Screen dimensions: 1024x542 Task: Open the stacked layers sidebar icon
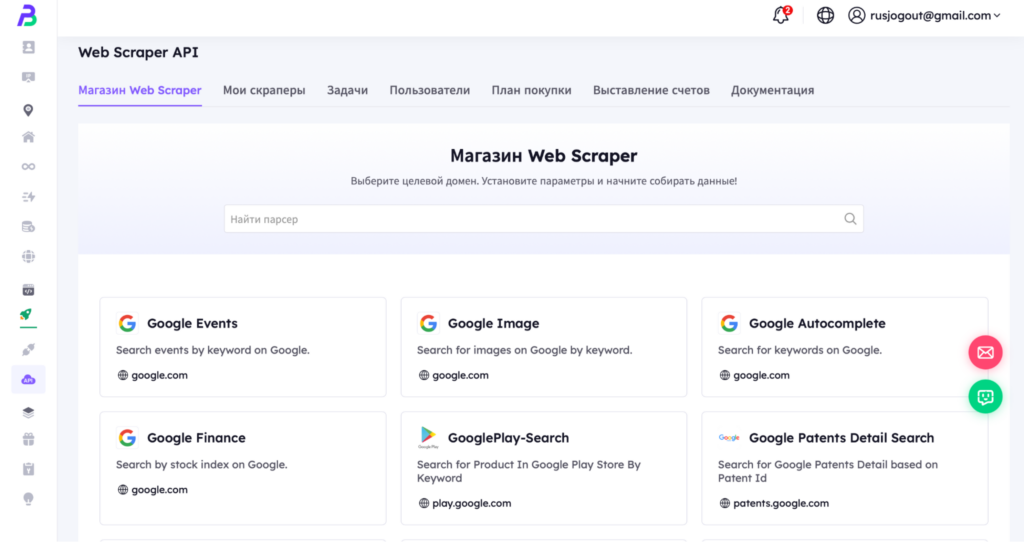point(28,412)
